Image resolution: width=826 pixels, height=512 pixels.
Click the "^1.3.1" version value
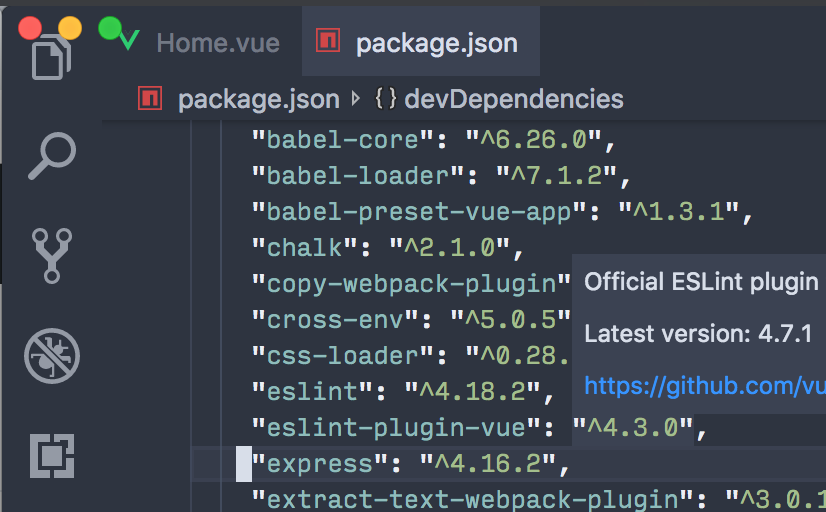point(678,212)
